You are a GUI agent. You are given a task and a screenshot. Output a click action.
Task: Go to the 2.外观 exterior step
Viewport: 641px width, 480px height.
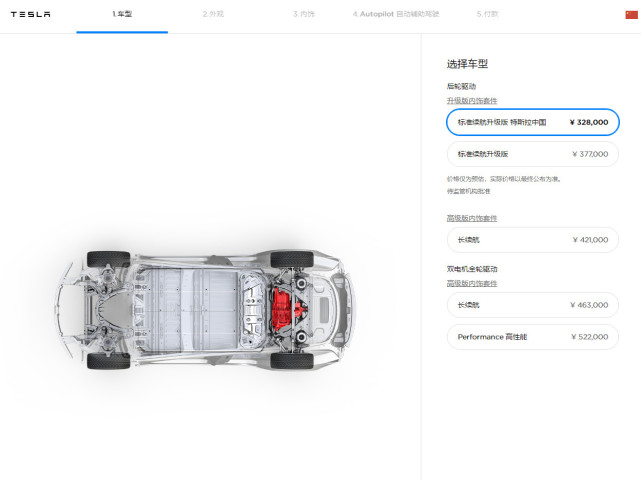(213, 14)
